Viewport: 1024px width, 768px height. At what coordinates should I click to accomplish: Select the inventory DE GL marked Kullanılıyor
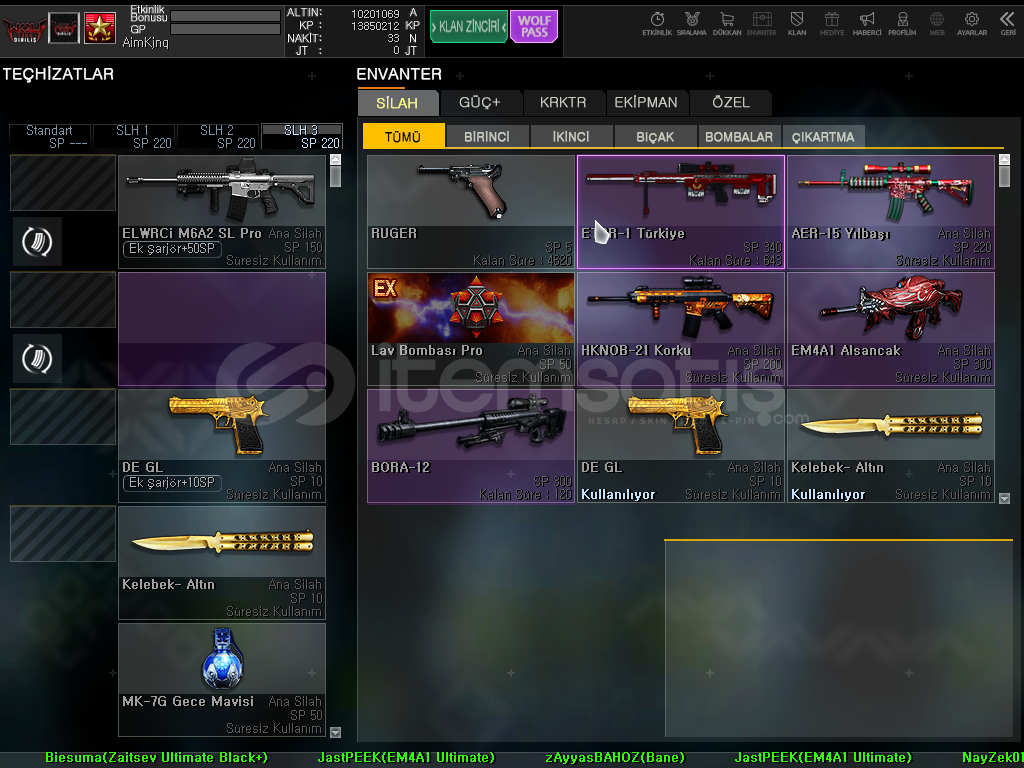pos(680,446)
